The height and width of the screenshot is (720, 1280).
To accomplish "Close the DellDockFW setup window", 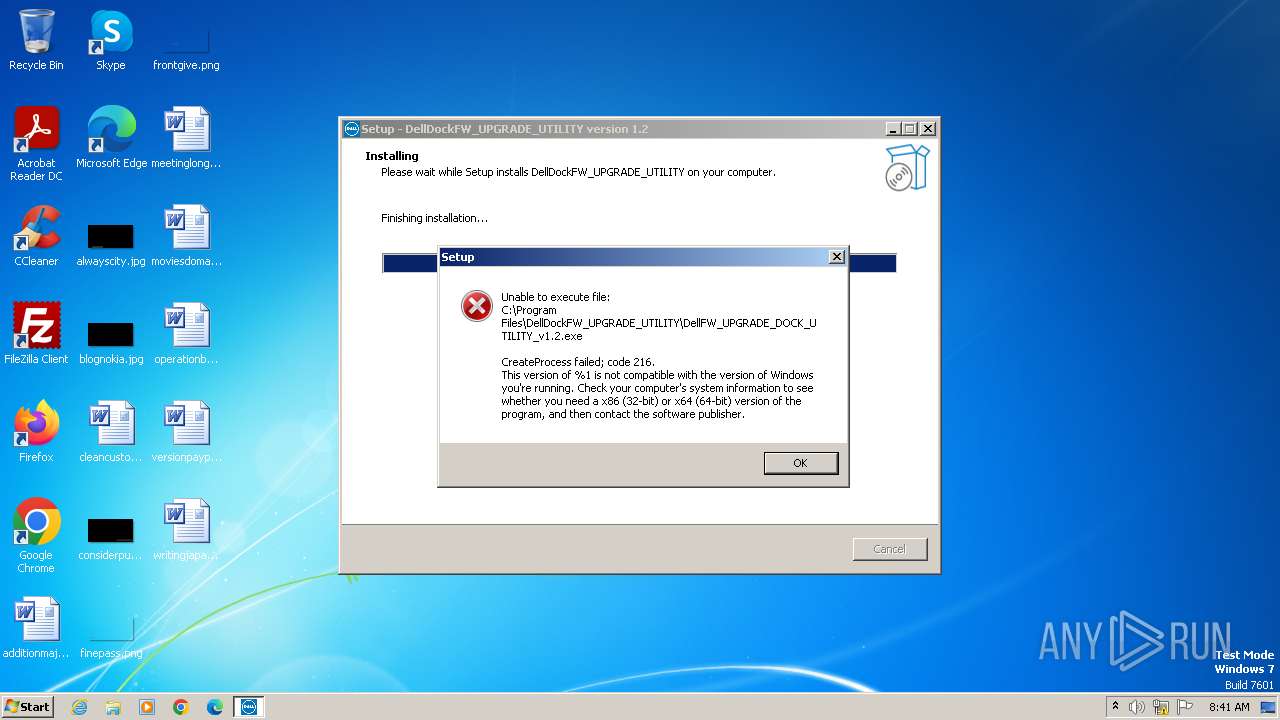I will (928, 129).
